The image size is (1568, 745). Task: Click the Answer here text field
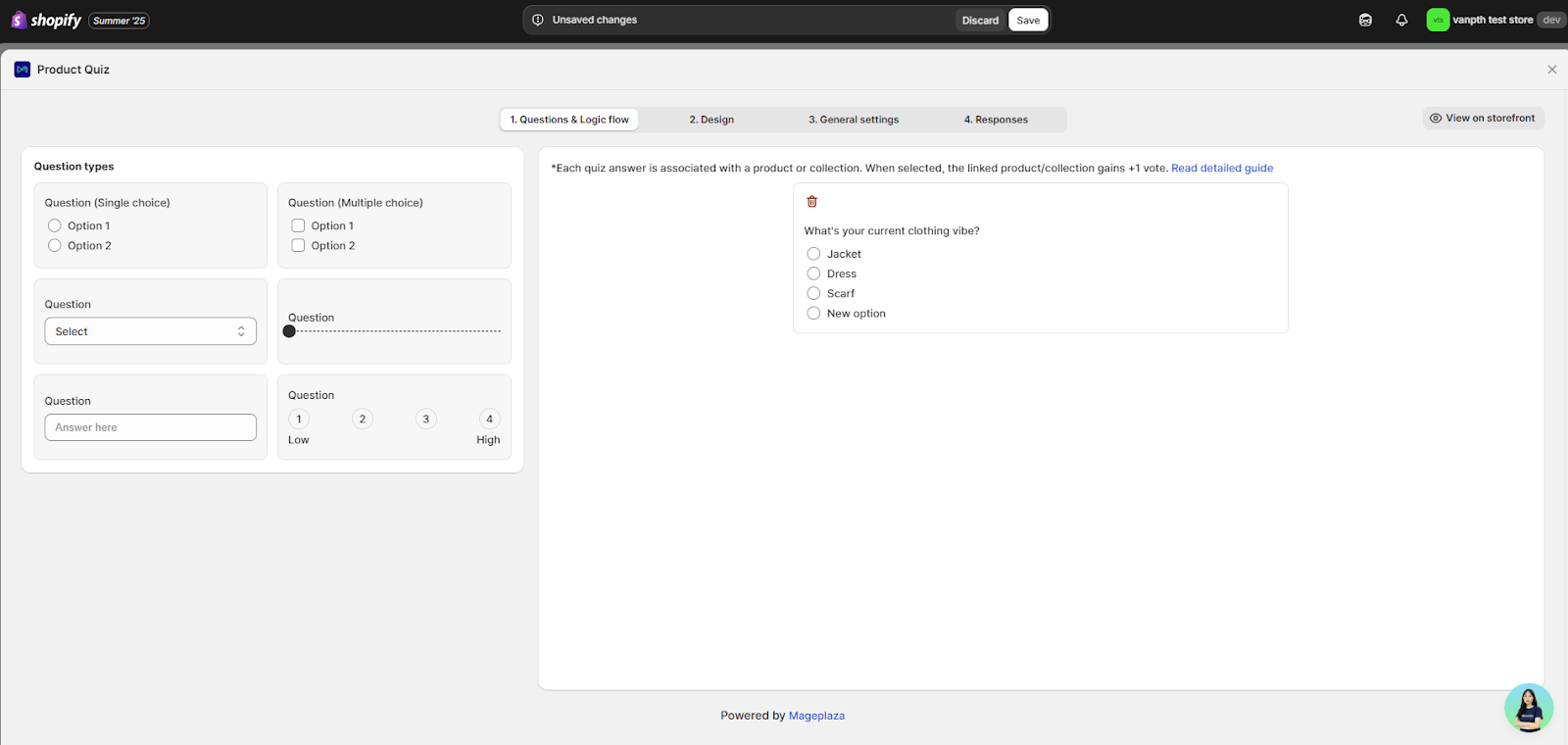(x=150, y=427)
